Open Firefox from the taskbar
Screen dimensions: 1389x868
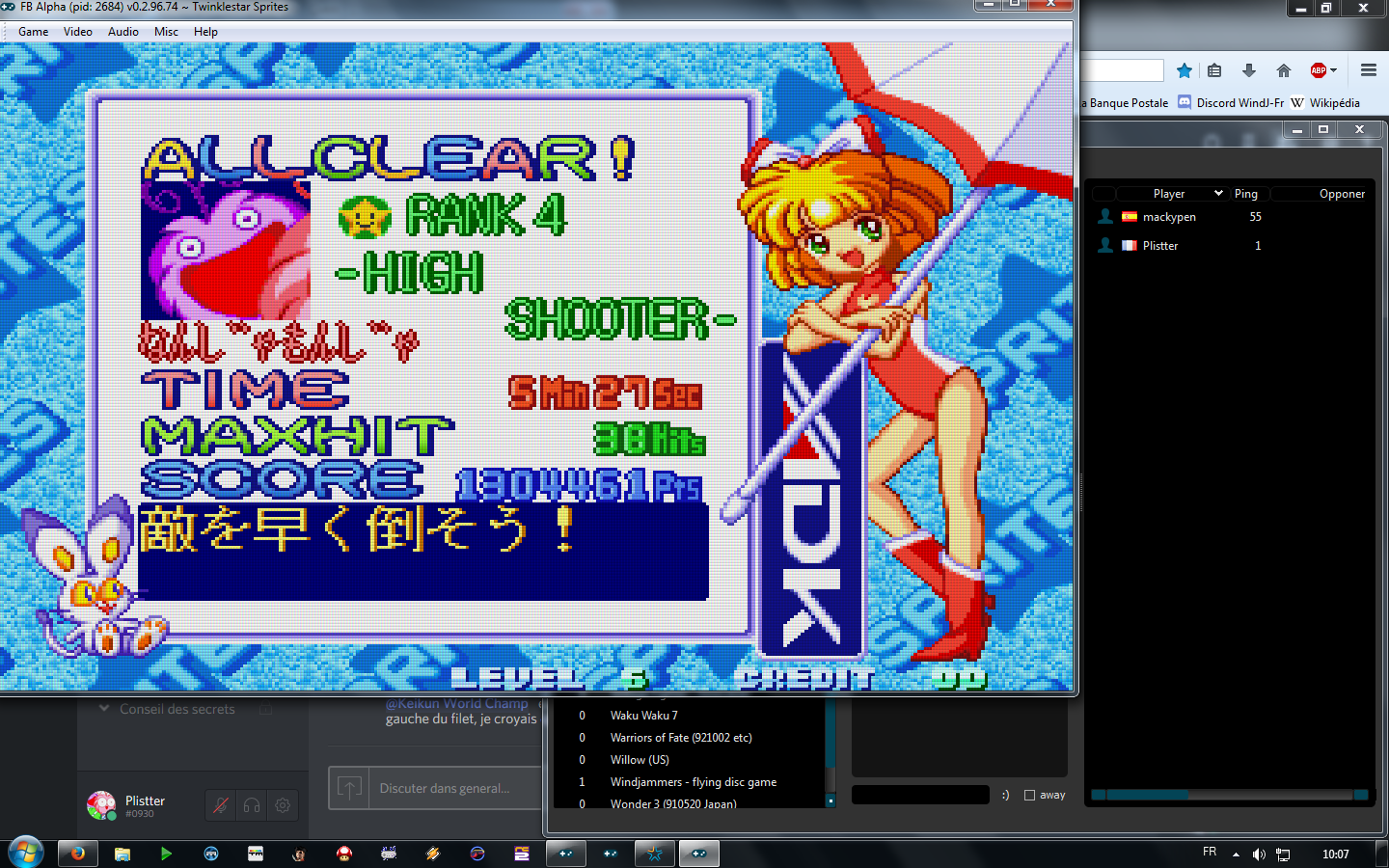78,854
